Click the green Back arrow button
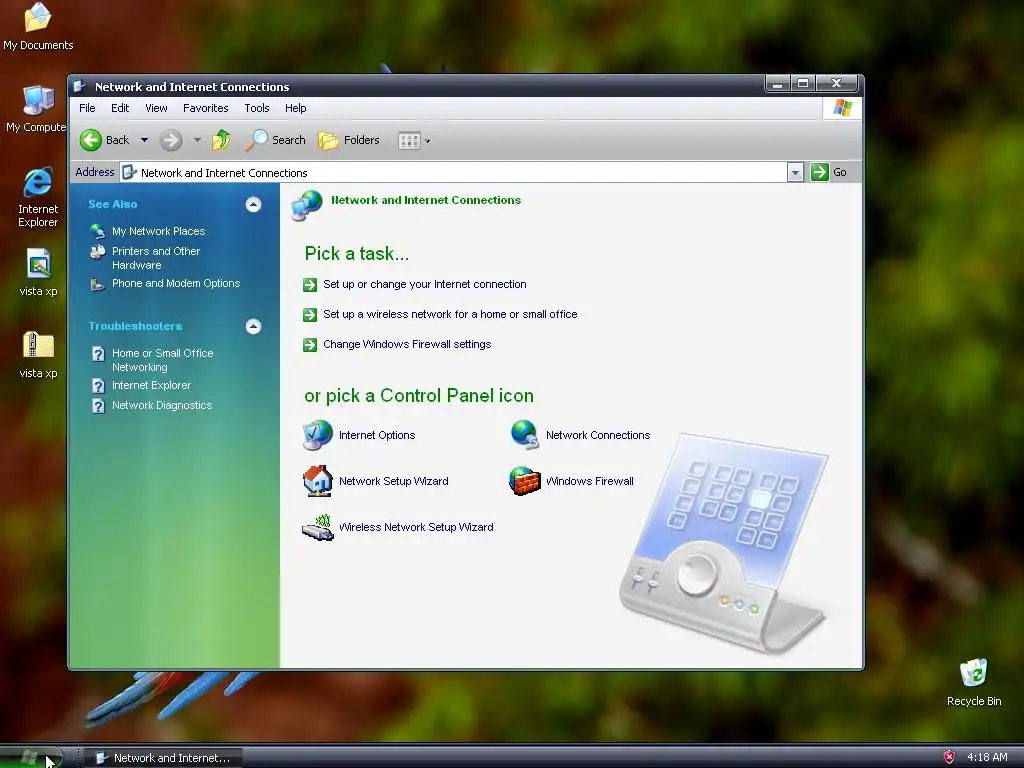 91,140
